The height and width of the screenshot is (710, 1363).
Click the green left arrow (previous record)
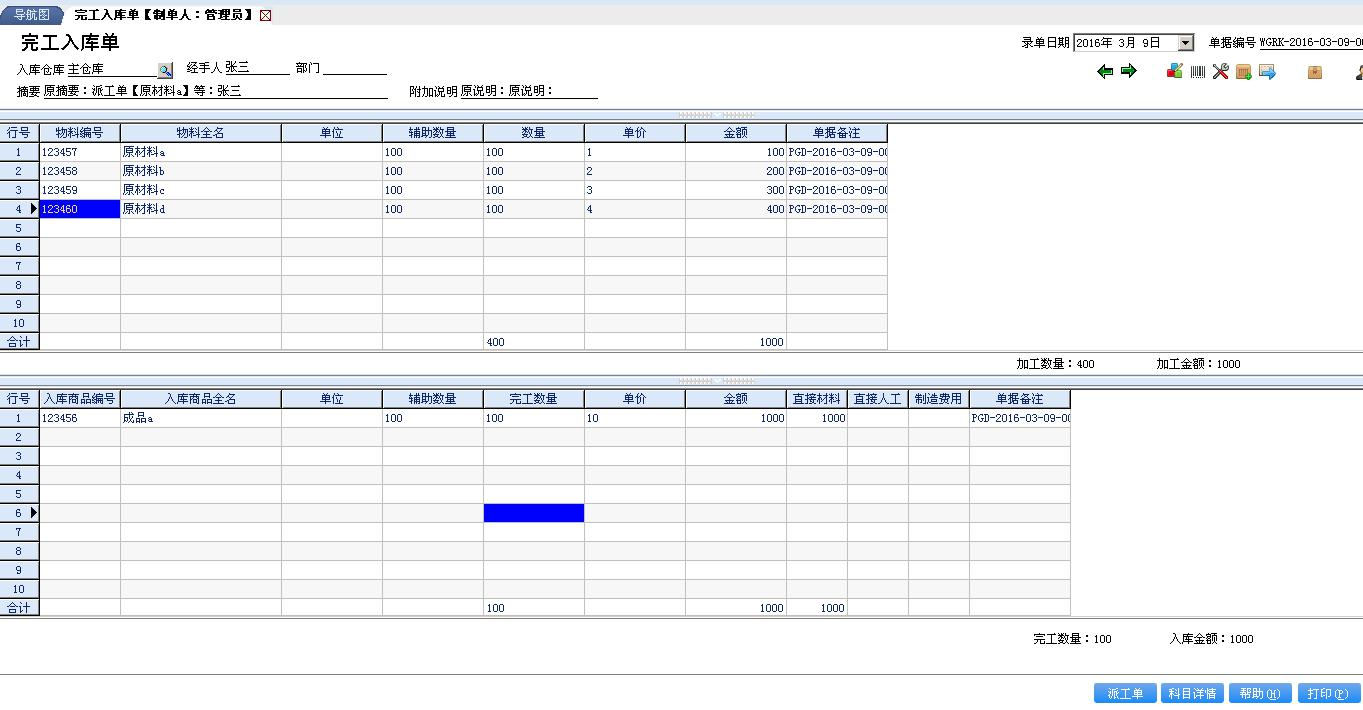click(1105, 72)
